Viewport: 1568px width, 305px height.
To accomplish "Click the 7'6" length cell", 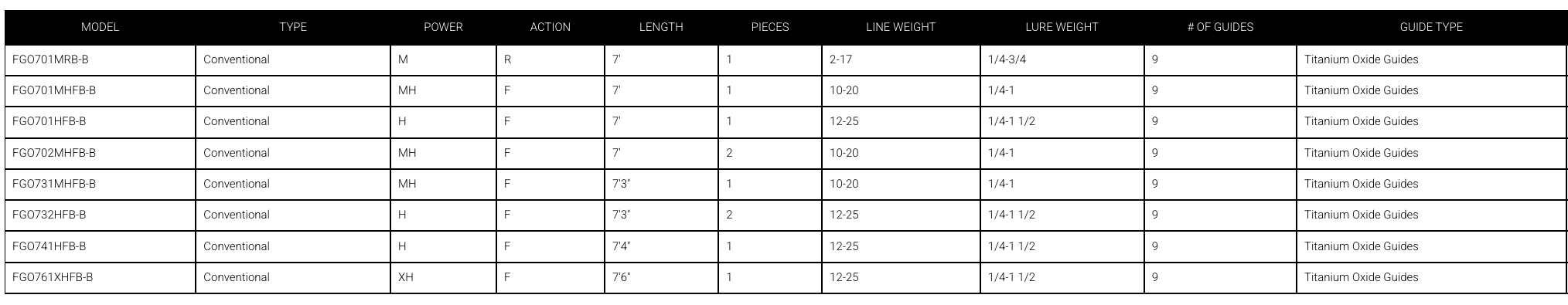I will pyautogui.click(x=661, y=277).
